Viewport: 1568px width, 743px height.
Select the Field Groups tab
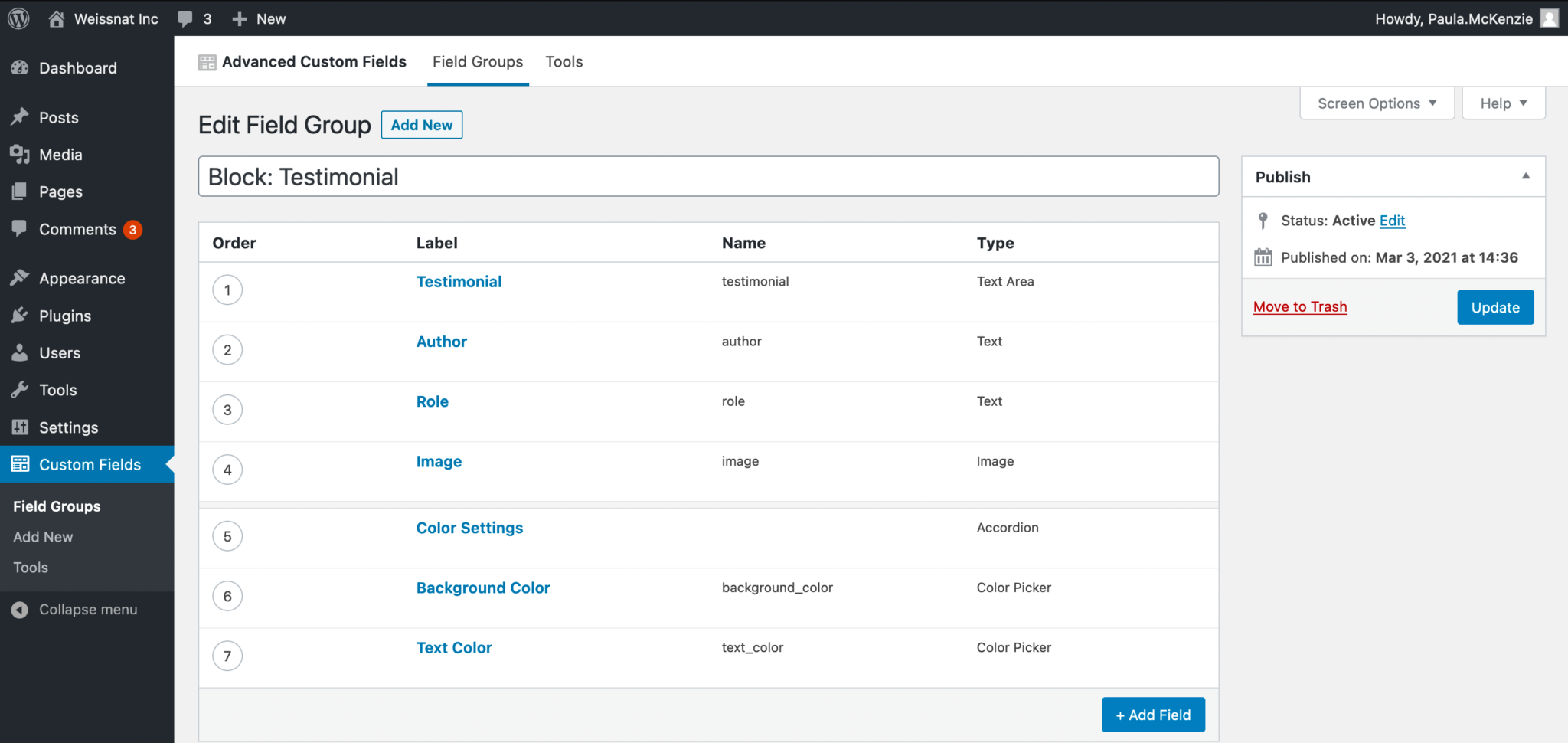point(477,61)
